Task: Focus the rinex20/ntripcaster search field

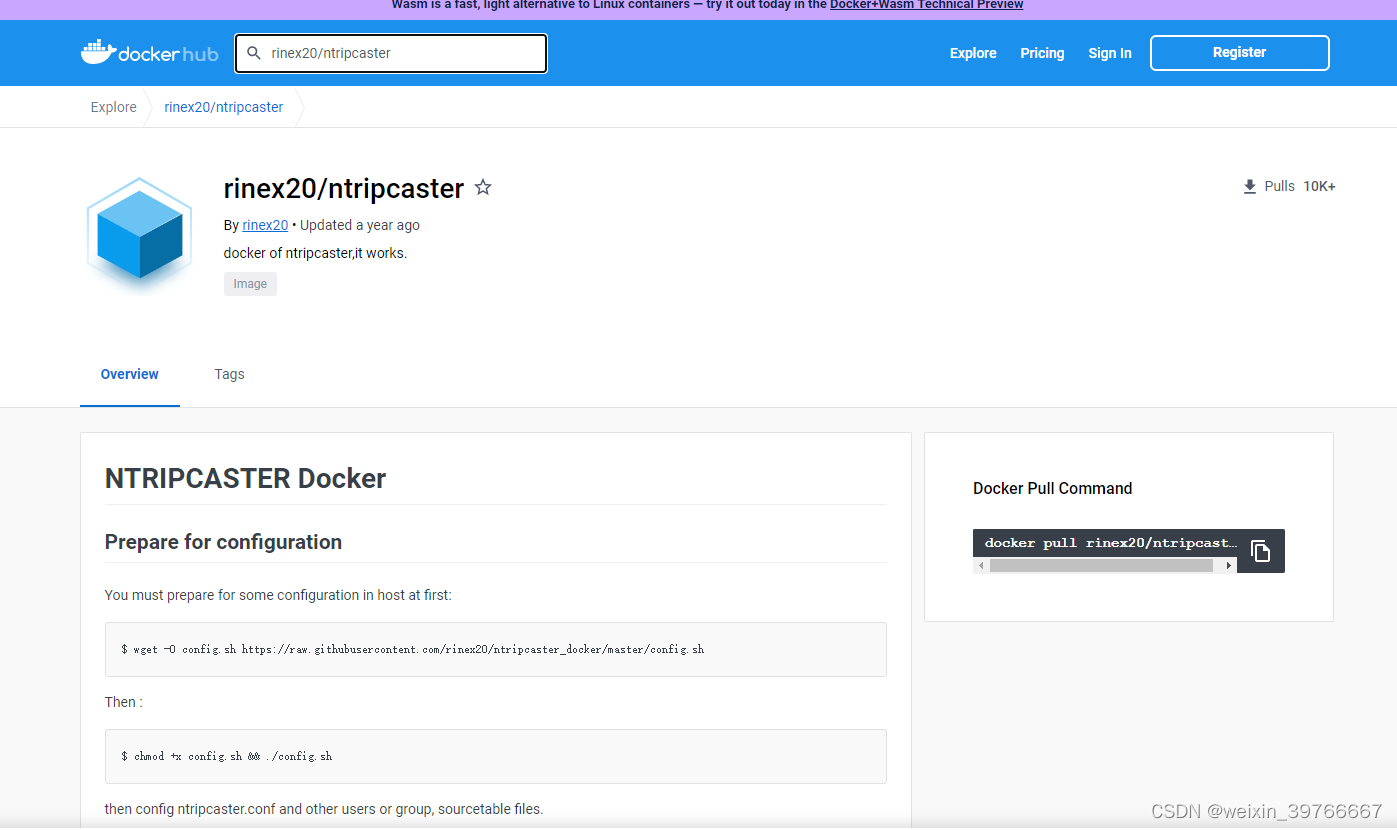Action: 391,53
